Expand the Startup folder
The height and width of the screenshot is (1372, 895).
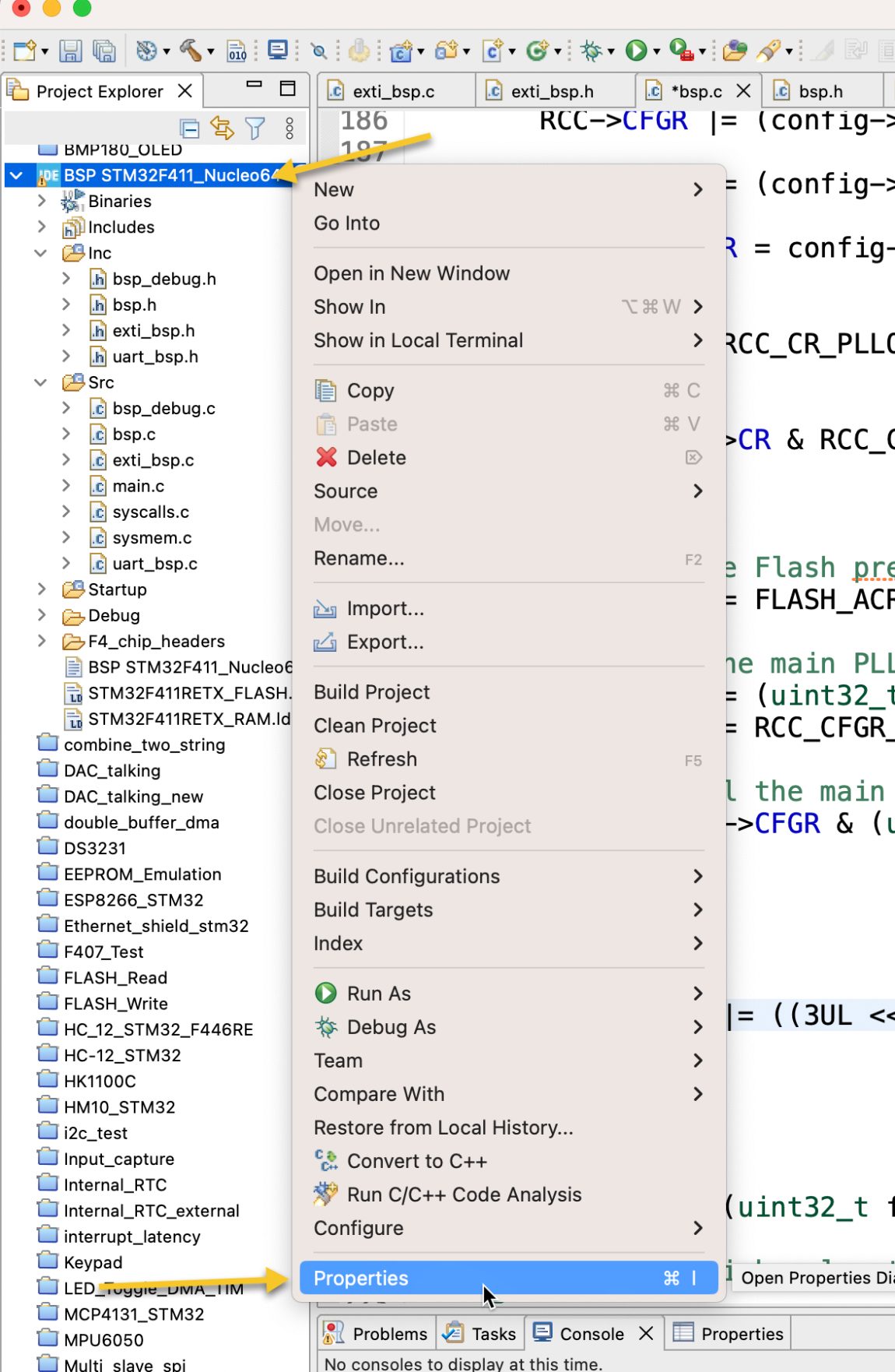pyautogui.click(x=41, y=589)
